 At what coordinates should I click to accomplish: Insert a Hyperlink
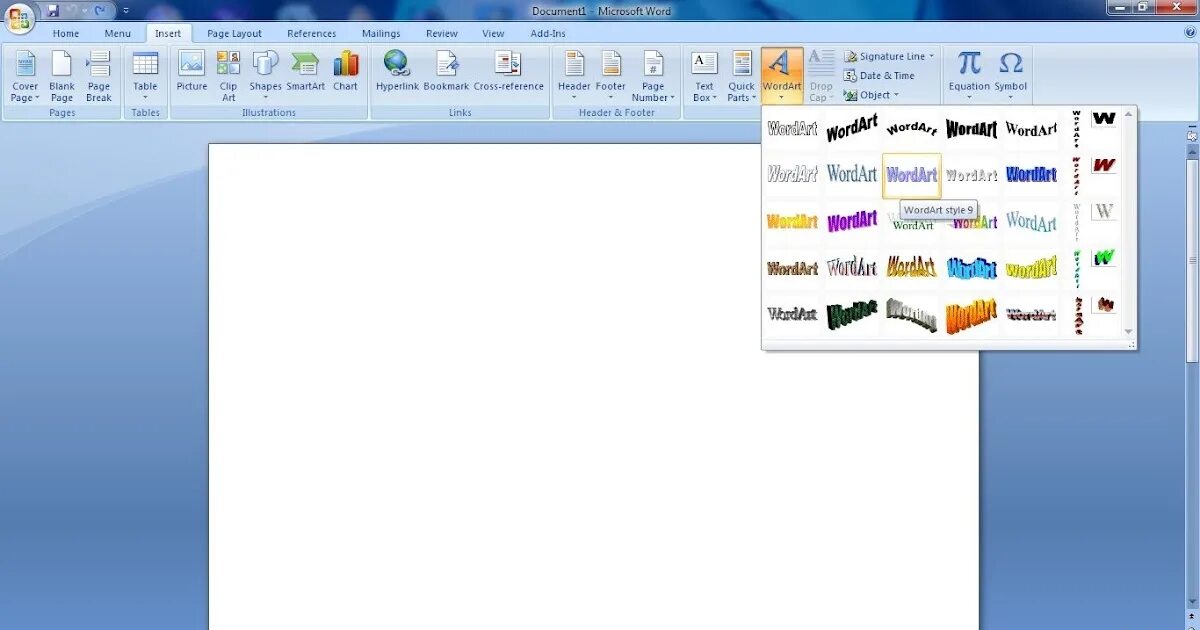[397, 72]
